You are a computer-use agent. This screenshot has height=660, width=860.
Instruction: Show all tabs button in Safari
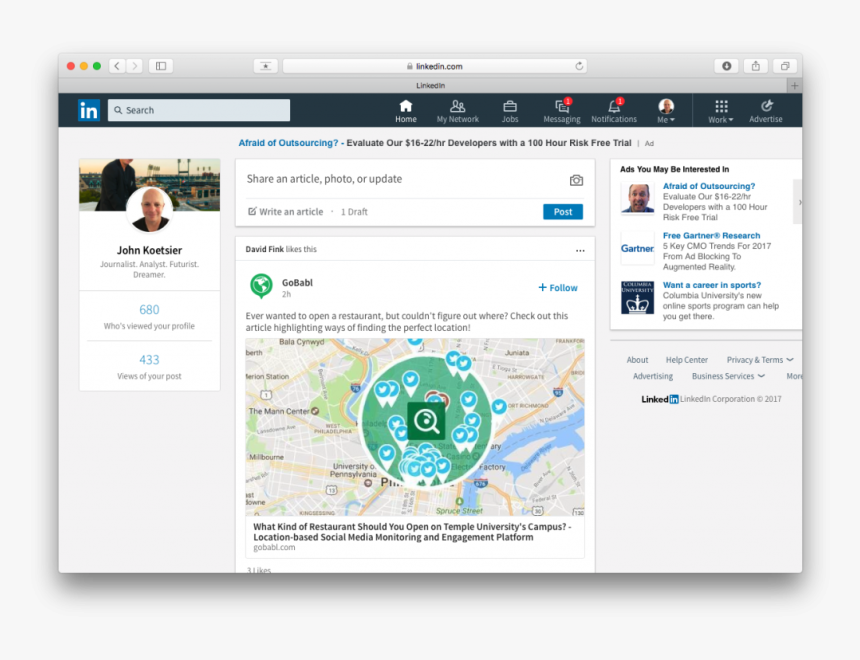coord(785,66)
